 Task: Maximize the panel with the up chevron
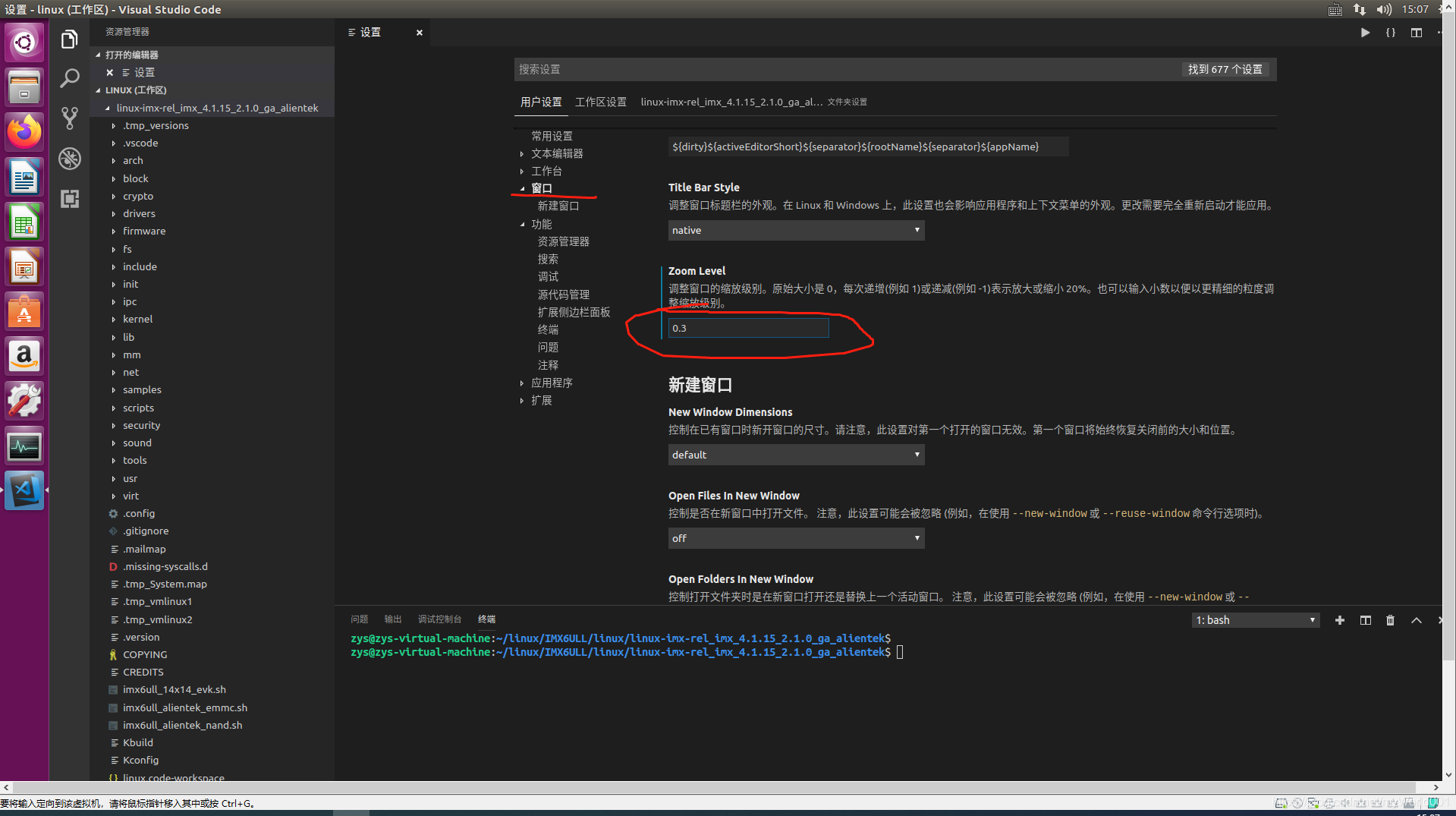tap(1416, 620)
